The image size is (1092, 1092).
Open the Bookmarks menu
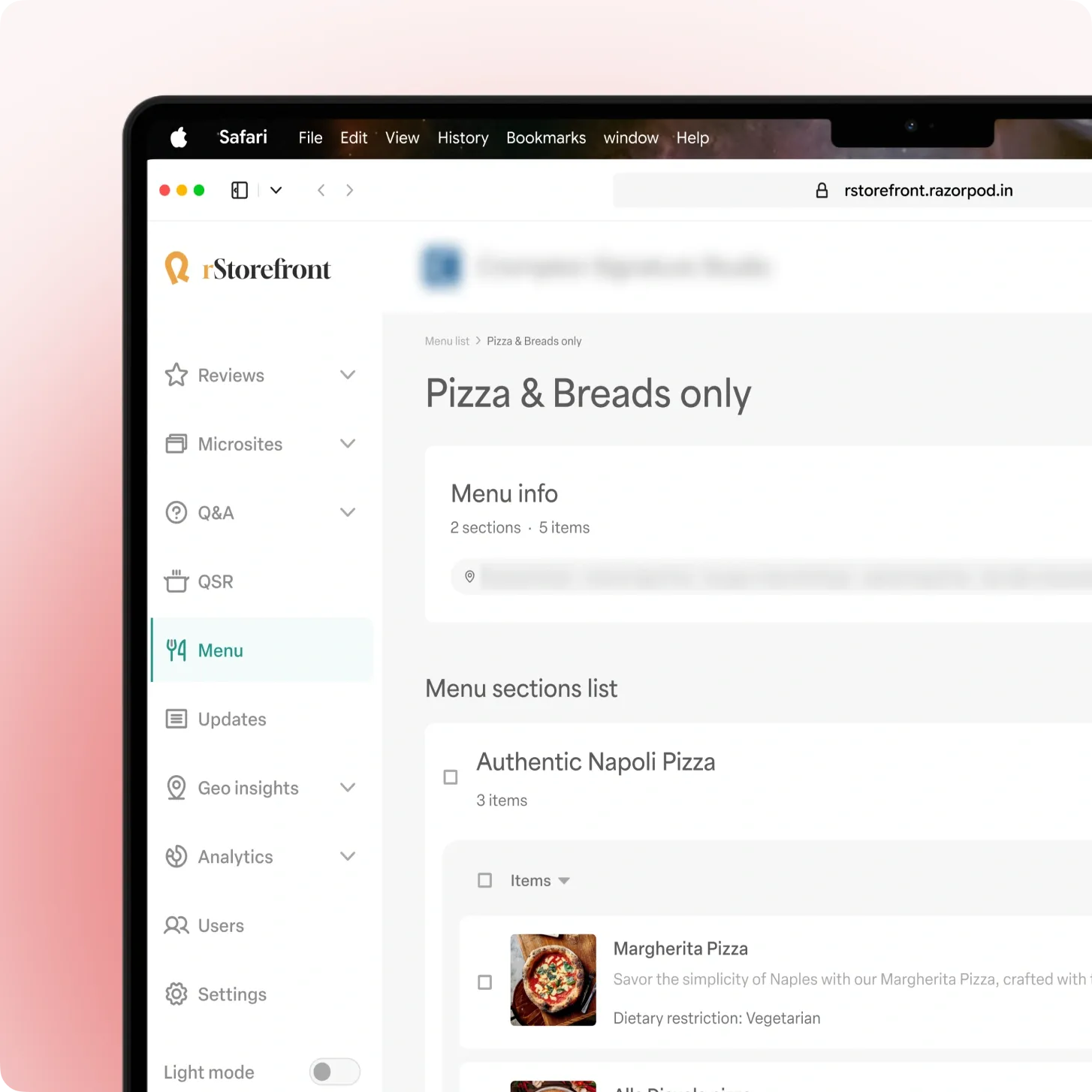(x=546, y=137)
